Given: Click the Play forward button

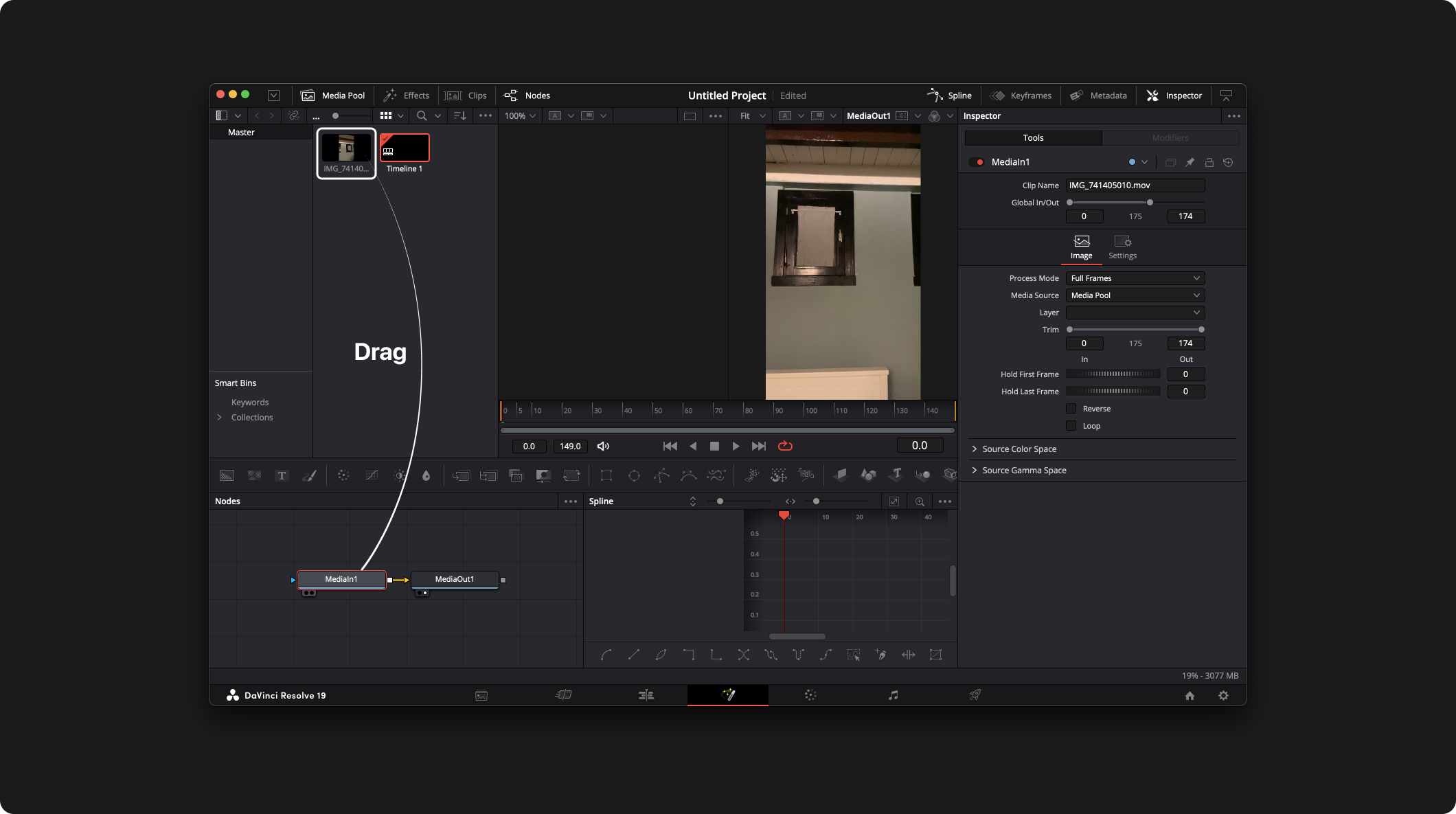Looking at the screenshot, I should pyautogui.click(x=736, y=446).
